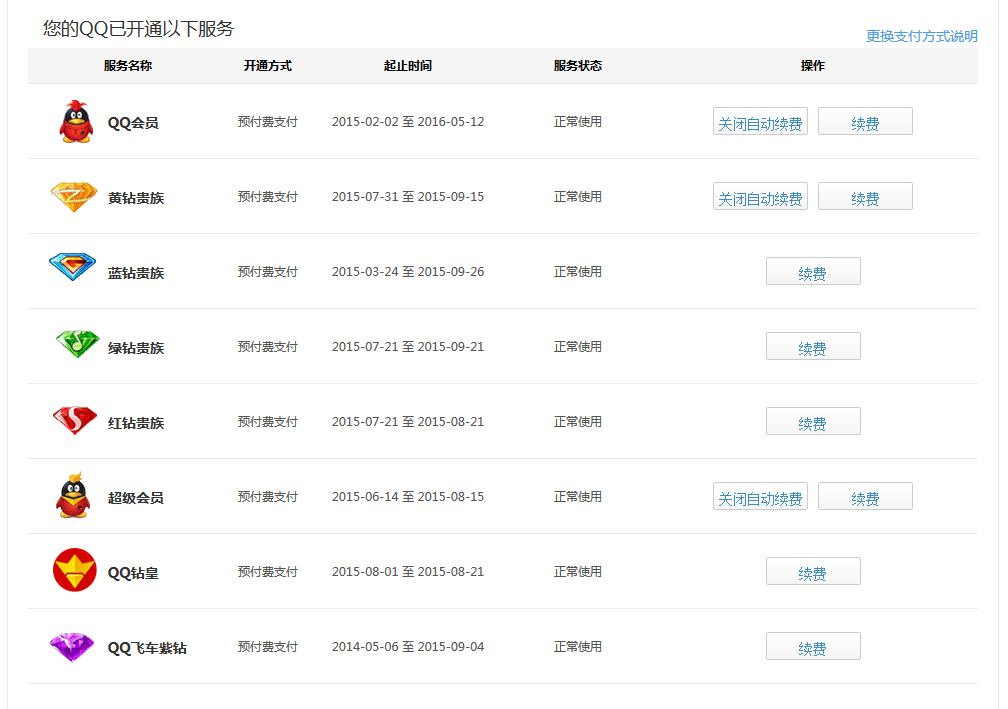Click 续费 for 绿钻贵族
The image size is (1008, 709).
coord(813,346)
